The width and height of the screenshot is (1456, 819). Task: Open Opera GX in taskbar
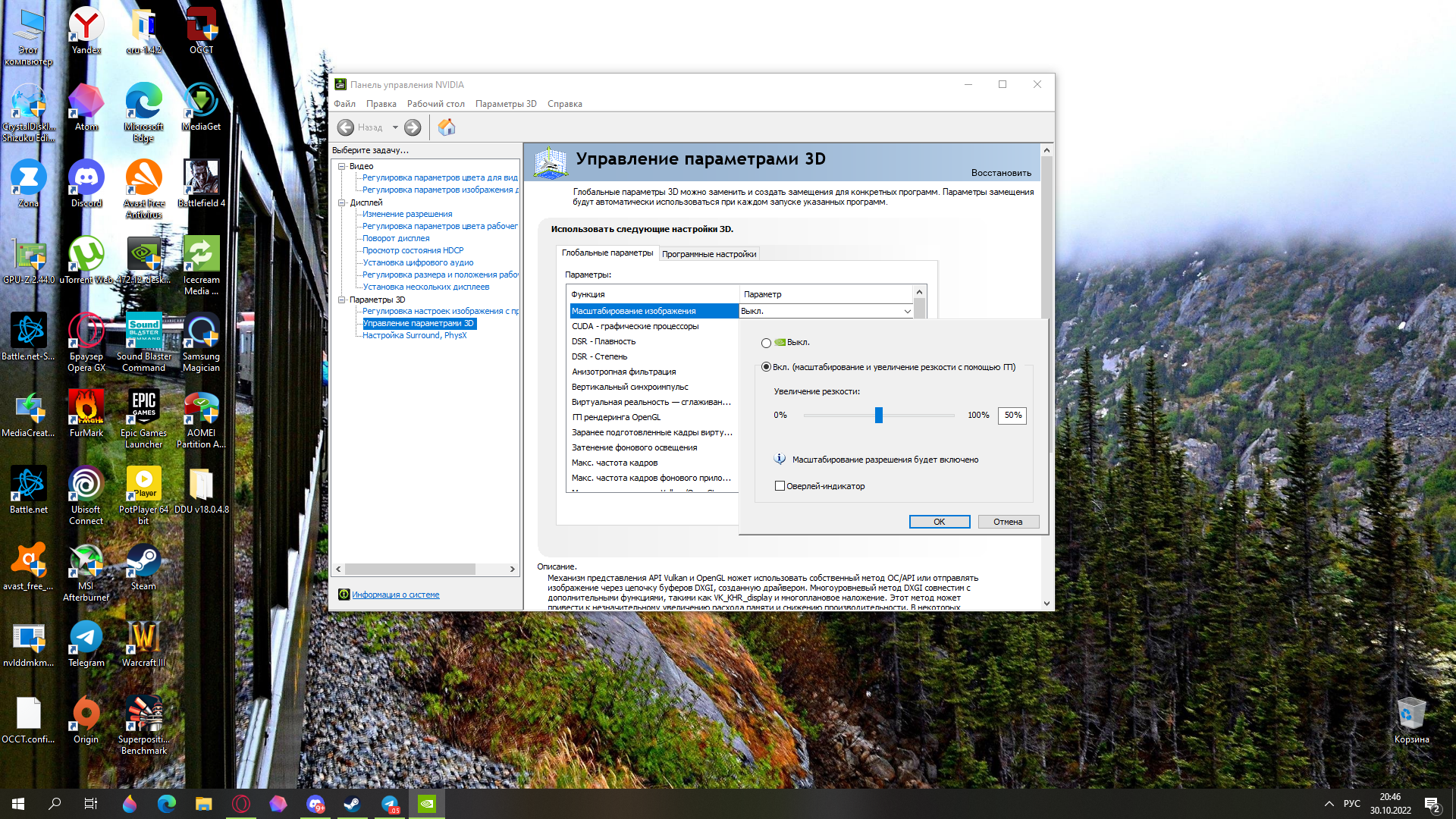click(241, 804)
